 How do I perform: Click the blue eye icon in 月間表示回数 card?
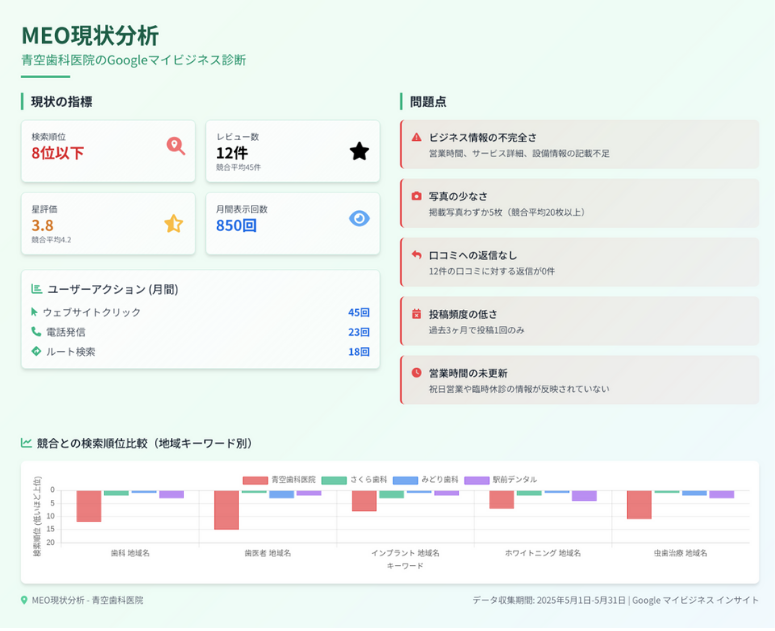point(359,218)
